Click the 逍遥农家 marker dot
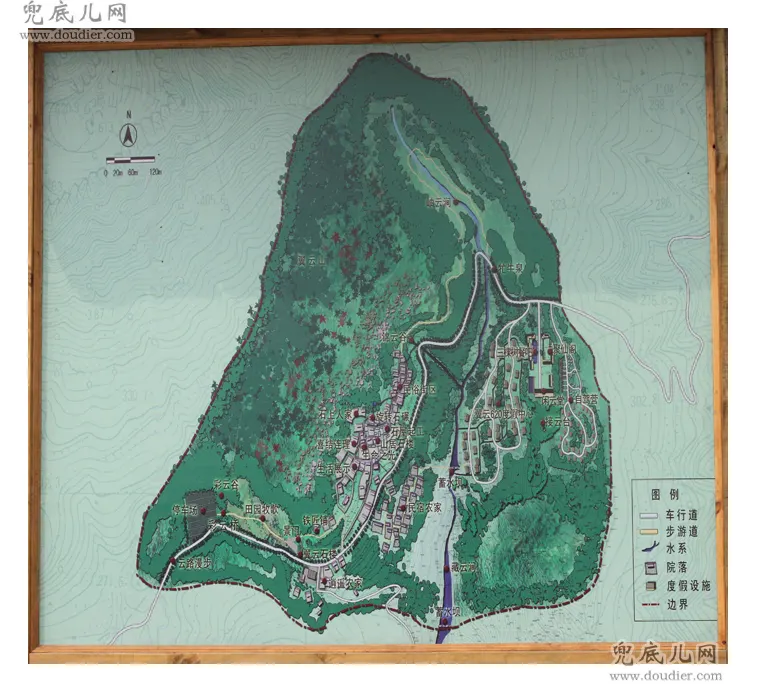This screenshot has width=757, height=693. pos(324,582)
